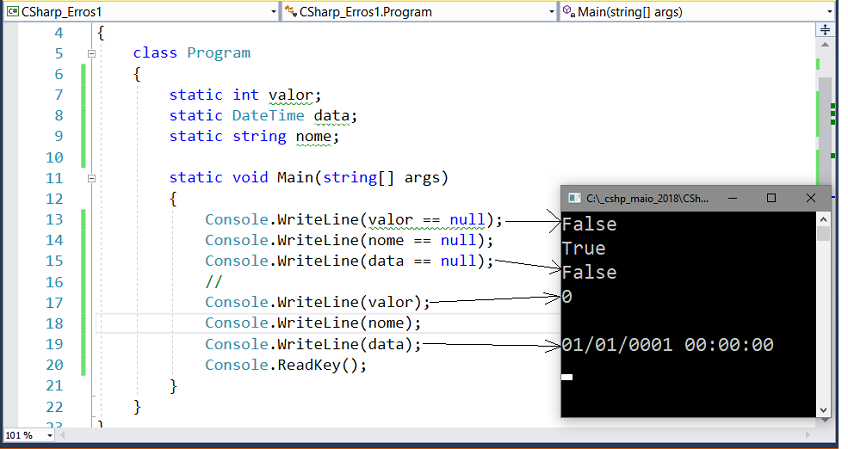Click the '01/01/0001 00:00:00' console output
Image resolution: width=848 pixels, height=449 pixels.
click(x=668, y=345)
